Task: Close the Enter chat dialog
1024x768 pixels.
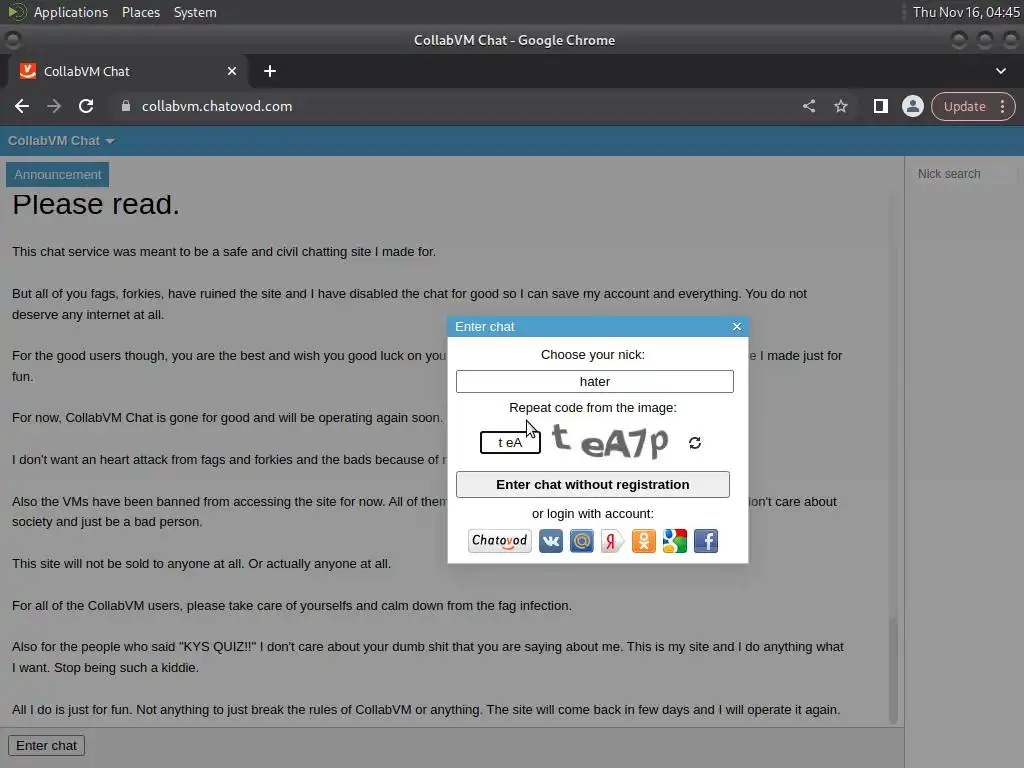Action: click(737, 327)
